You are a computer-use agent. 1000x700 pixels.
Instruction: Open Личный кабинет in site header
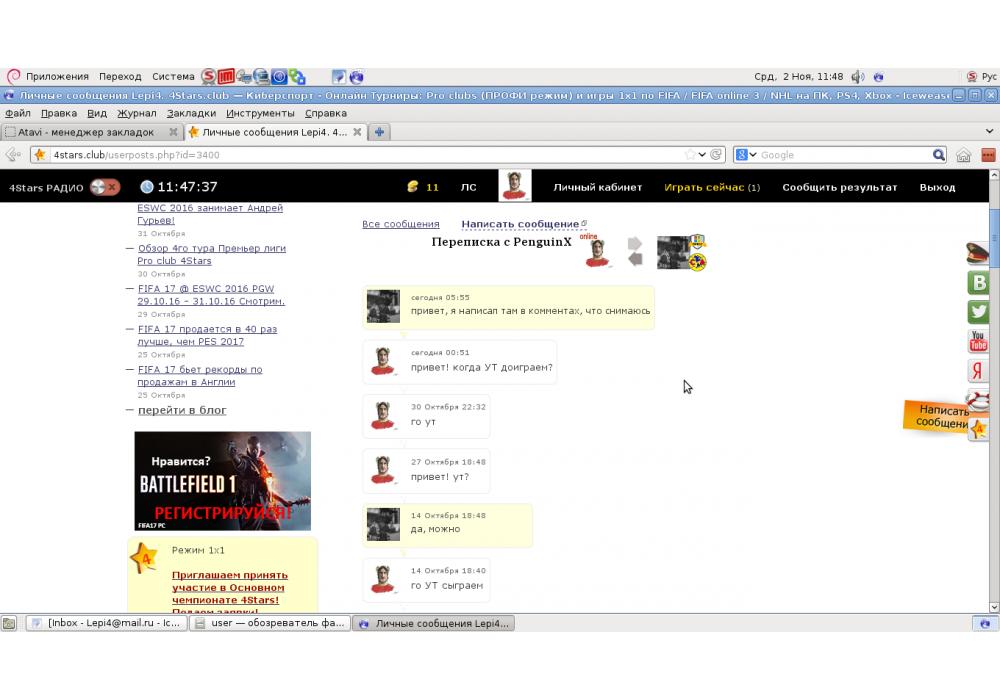(598, 187)
